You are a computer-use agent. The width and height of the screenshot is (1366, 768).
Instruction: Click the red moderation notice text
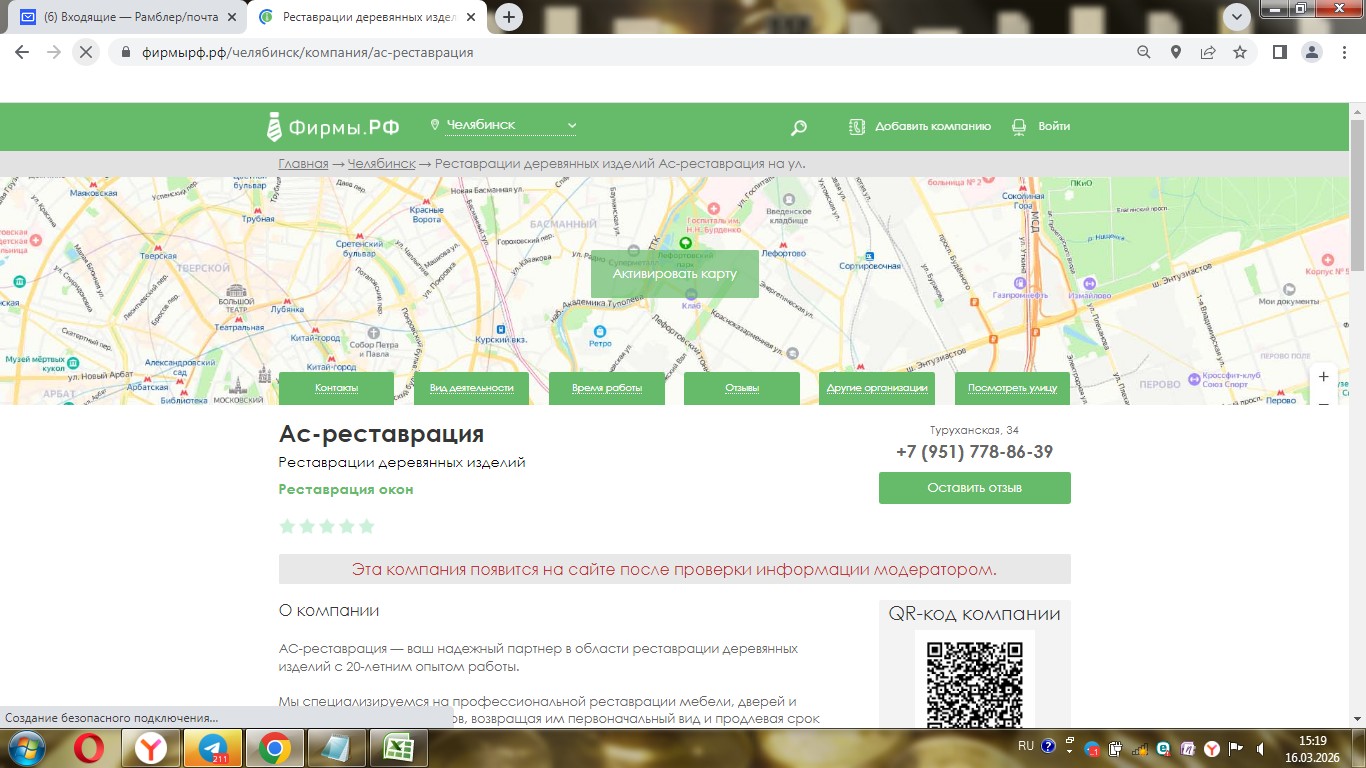click(x=675, y=569)
